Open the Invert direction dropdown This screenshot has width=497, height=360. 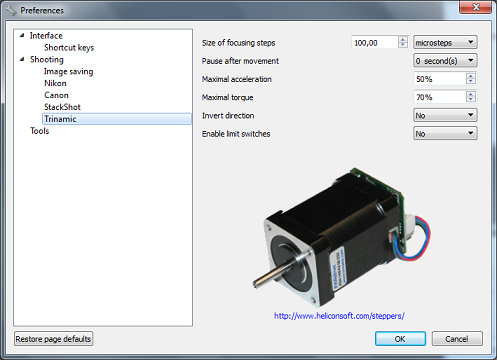click(x=445, y=115)
